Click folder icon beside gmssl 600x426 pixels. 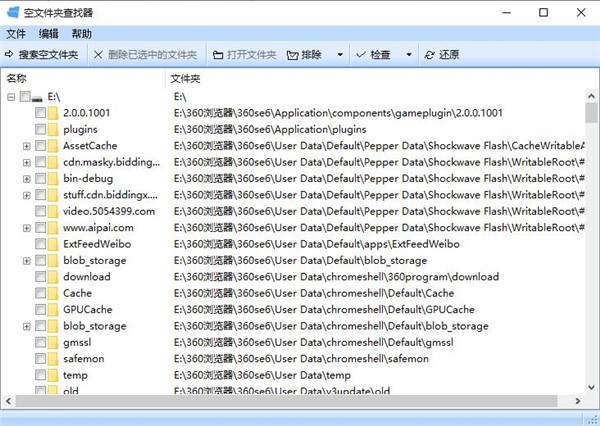53,343
